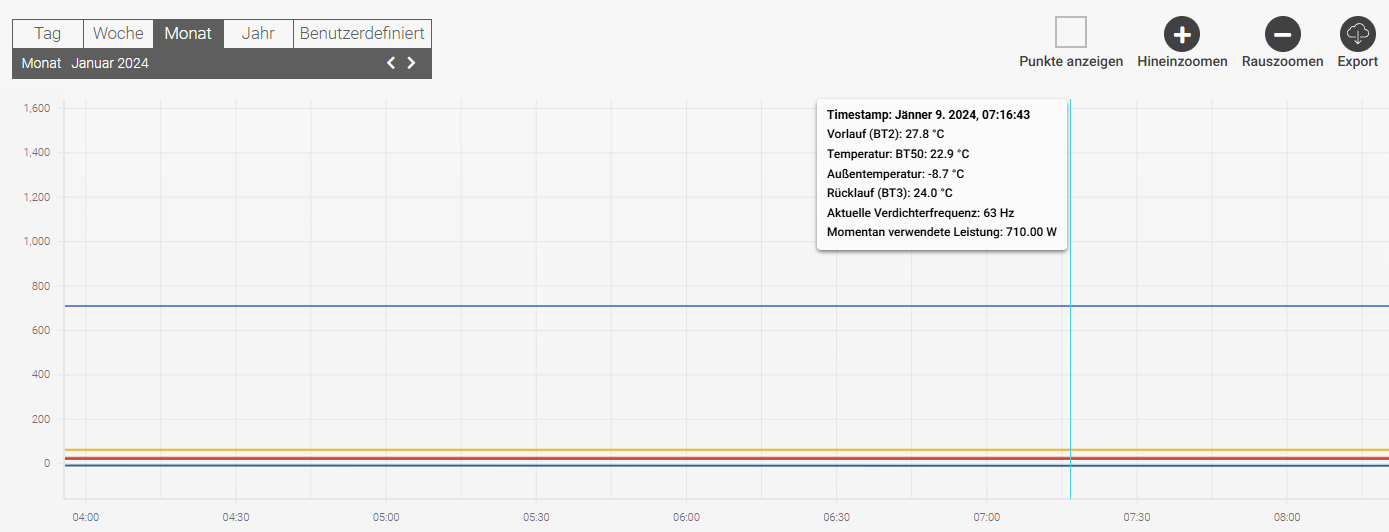
Task: Click the 06:00 time axis label
Action: [x=686, y=517]
